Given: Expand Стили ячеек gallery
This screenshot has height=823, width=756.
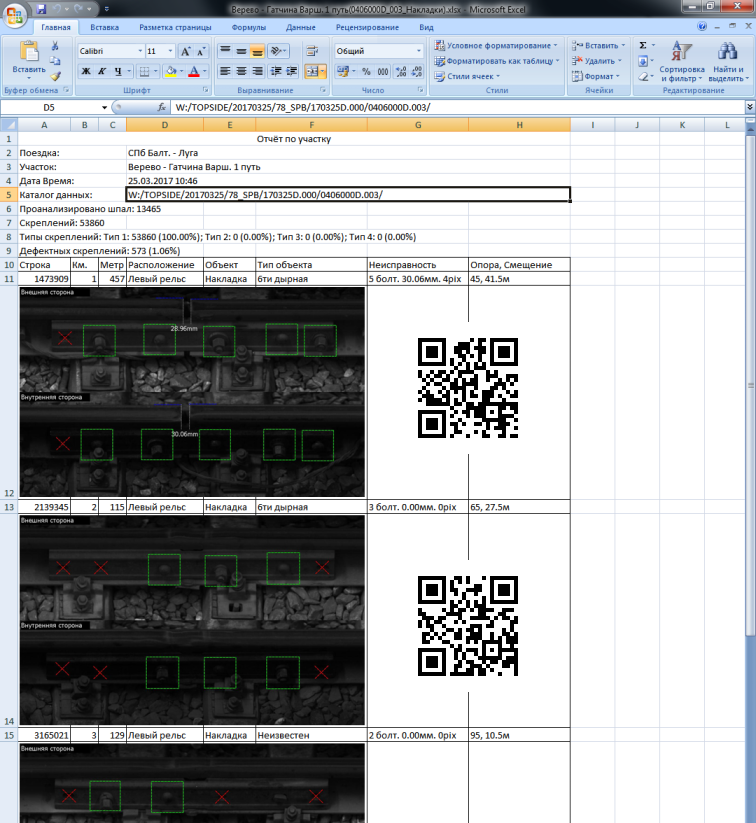Looking at the screenshot, I should pos(467,76).
